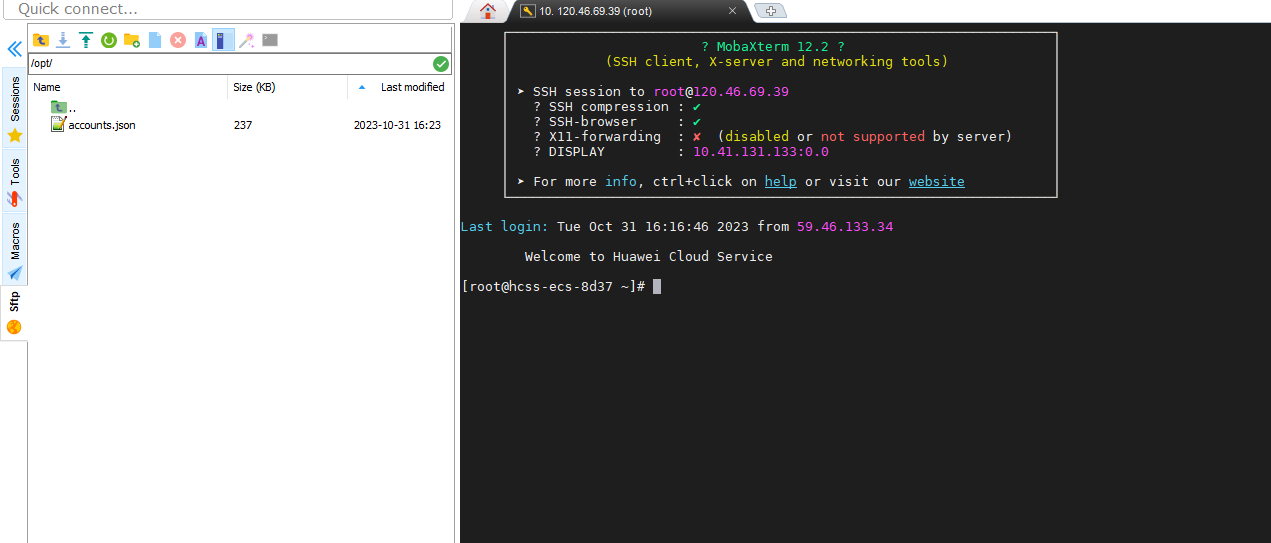Toggle the highlighted blue follow-terminal-folder icon
This screenshot has width=1271, height=543.
[223, 40]
